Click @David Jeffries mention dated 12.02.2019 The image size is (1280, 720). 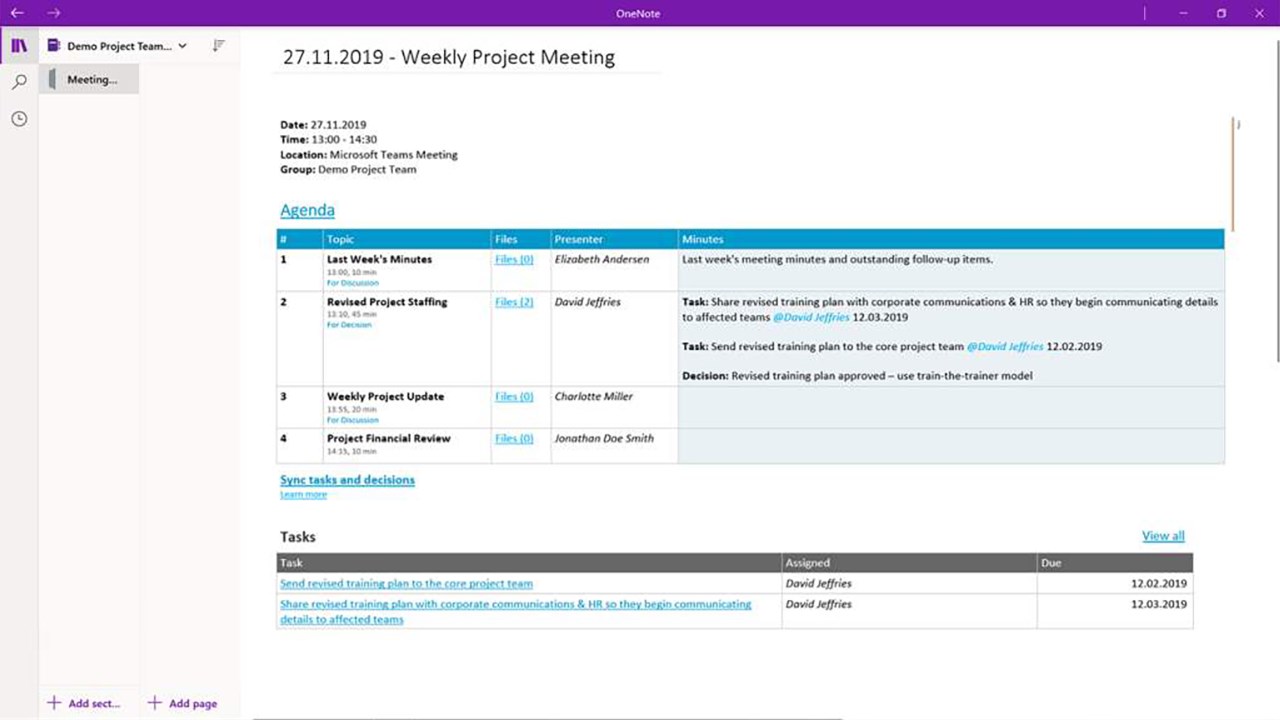(x=1005, y=347)
